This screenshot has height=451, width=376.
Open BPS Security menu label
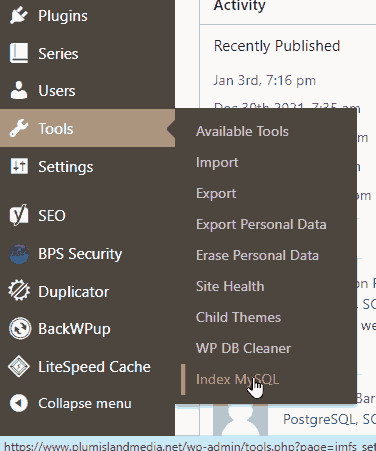pos(80,254)
